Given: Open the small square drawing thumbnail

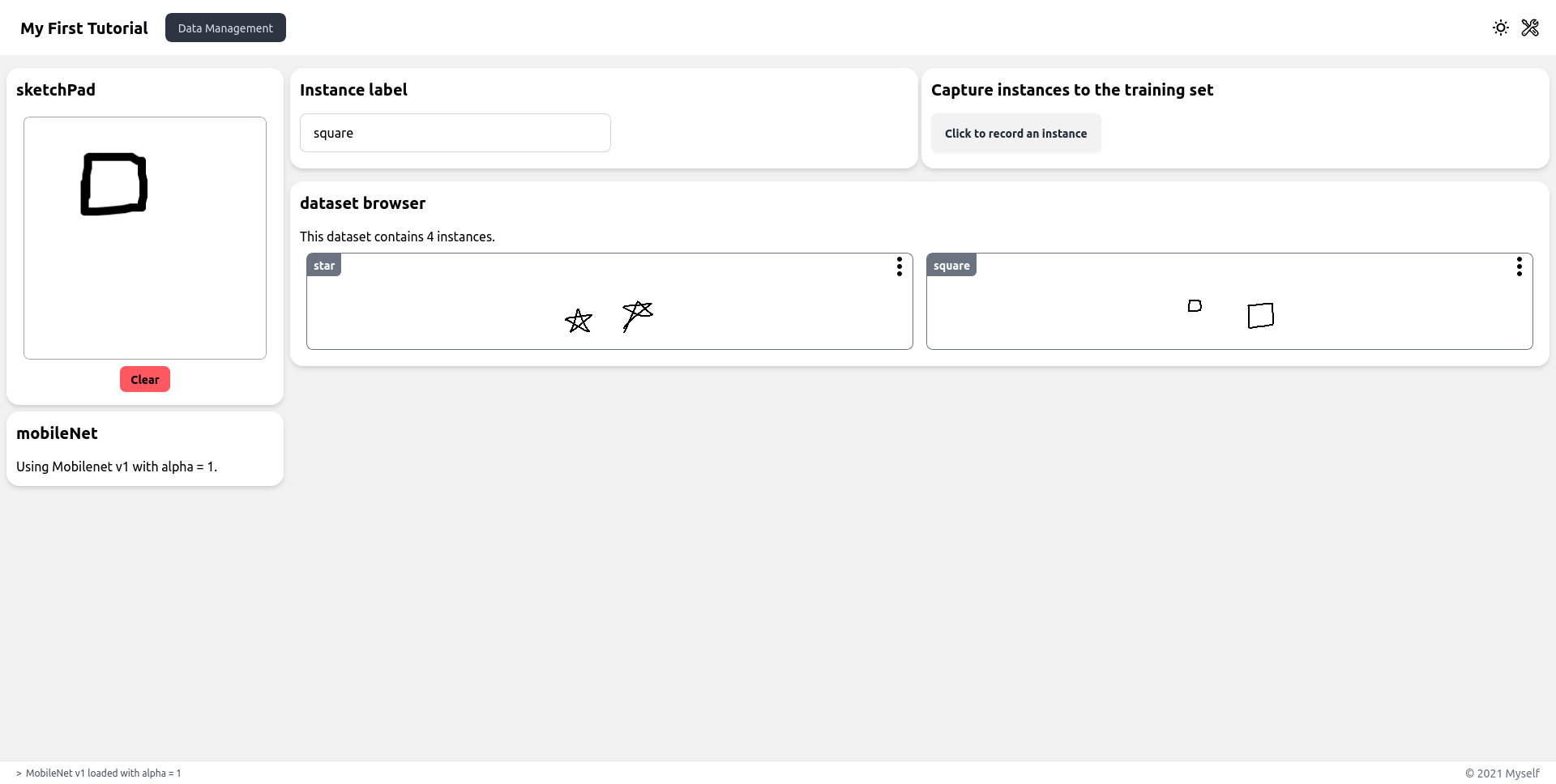Looking at the screenshot, I should (1195, 305).
